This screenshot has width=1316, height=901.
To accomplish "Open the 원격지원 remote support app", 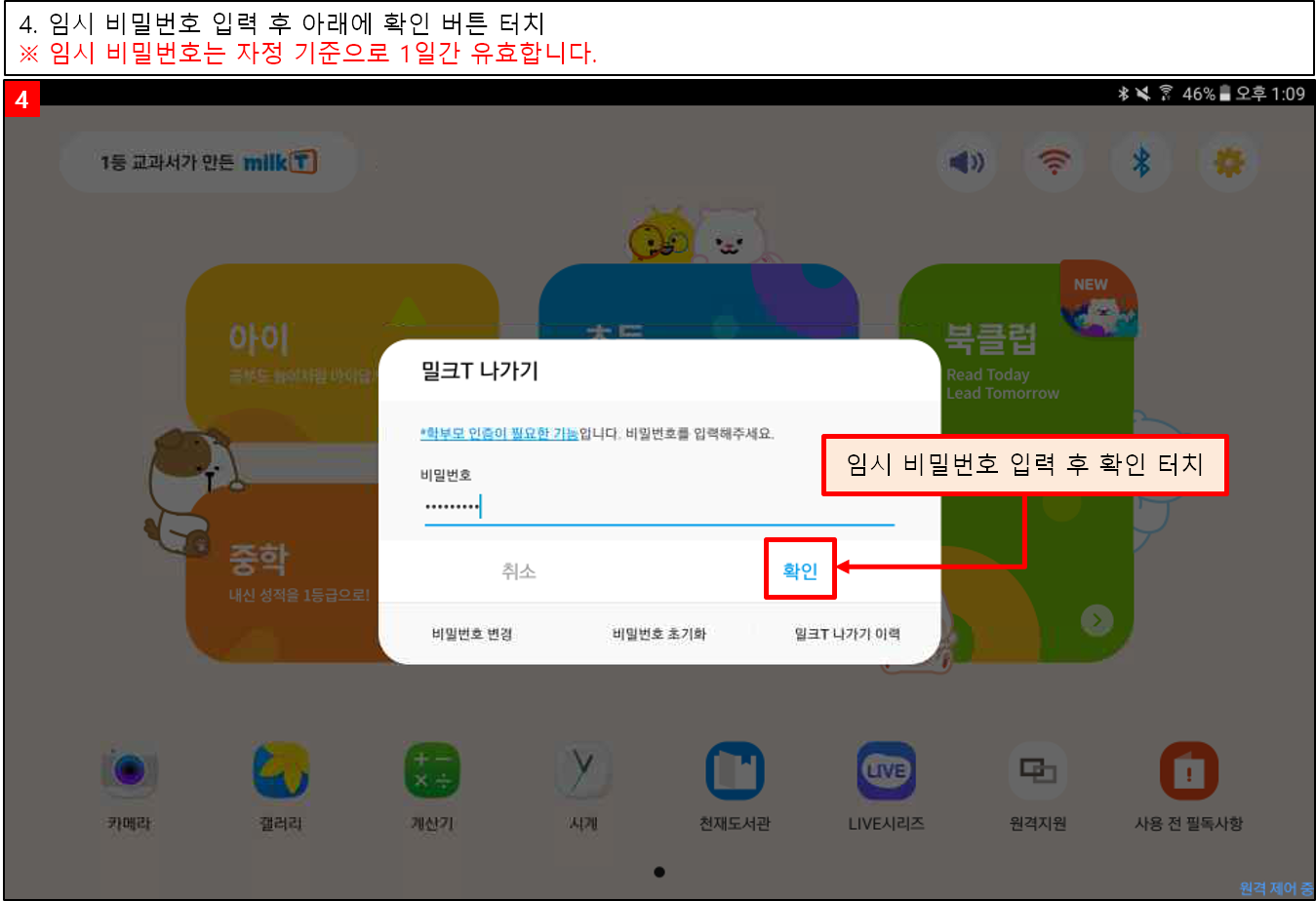I will [x=1037, y=772].
